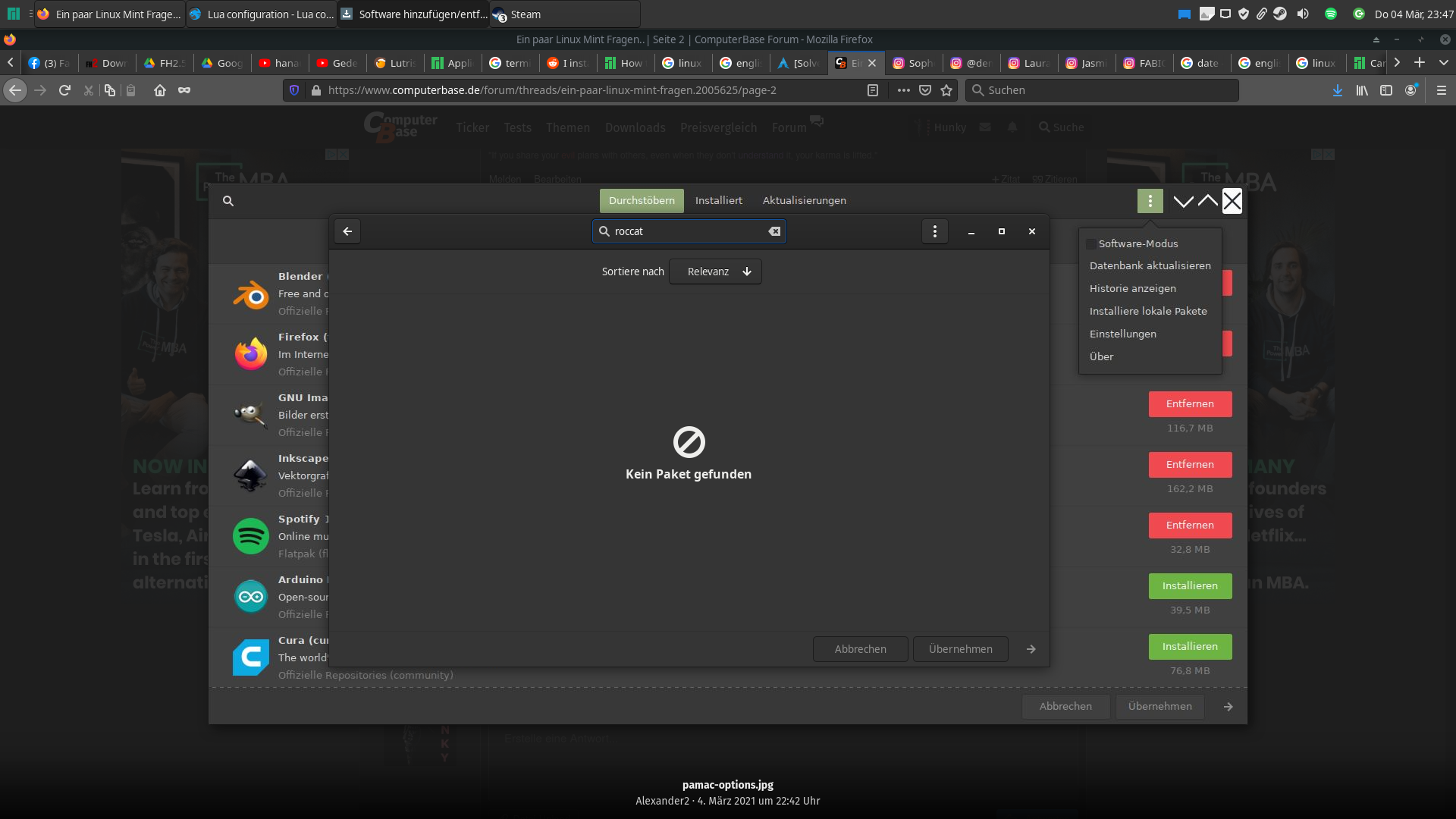
Task: Open the Relevanz sort dropdown
Action: point(715,271)
